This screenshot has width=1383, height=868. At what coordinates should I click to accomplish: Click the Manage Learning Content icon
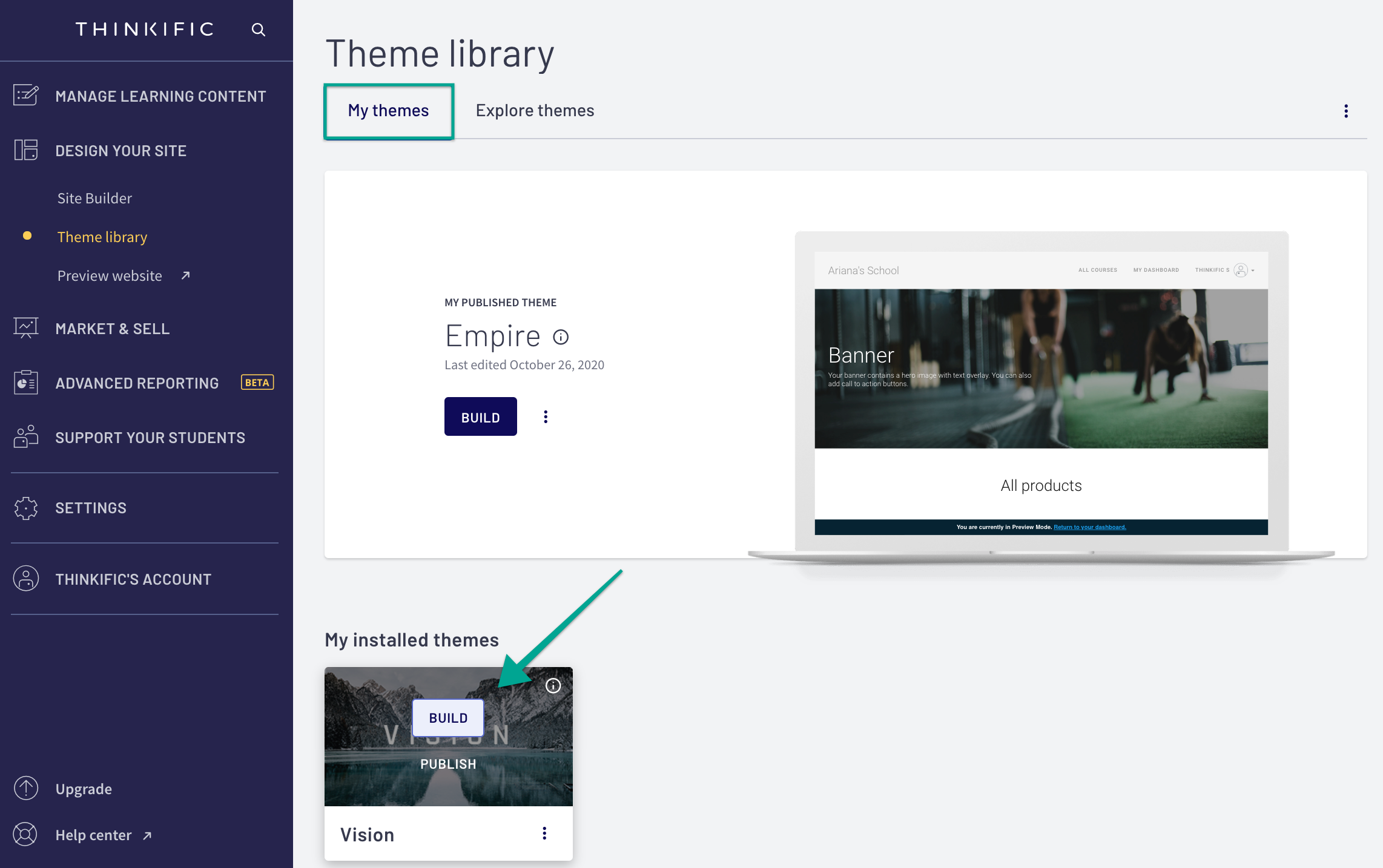26,96
